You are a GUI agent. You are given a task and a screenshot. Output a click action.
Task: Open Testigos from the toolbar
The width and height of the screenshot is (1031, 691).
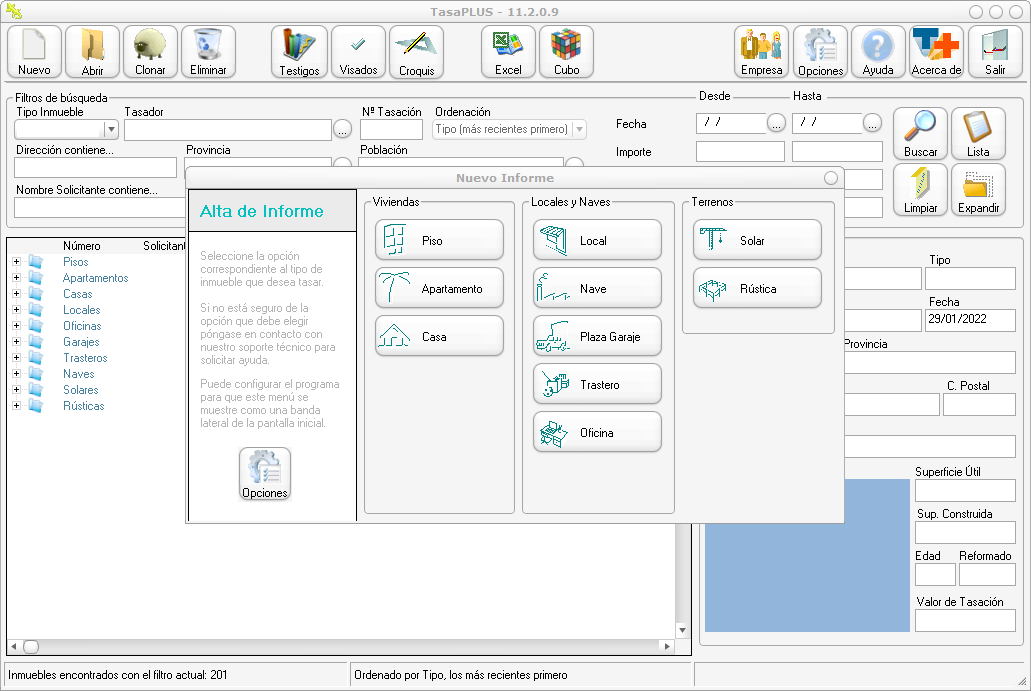tap(299, 52)
